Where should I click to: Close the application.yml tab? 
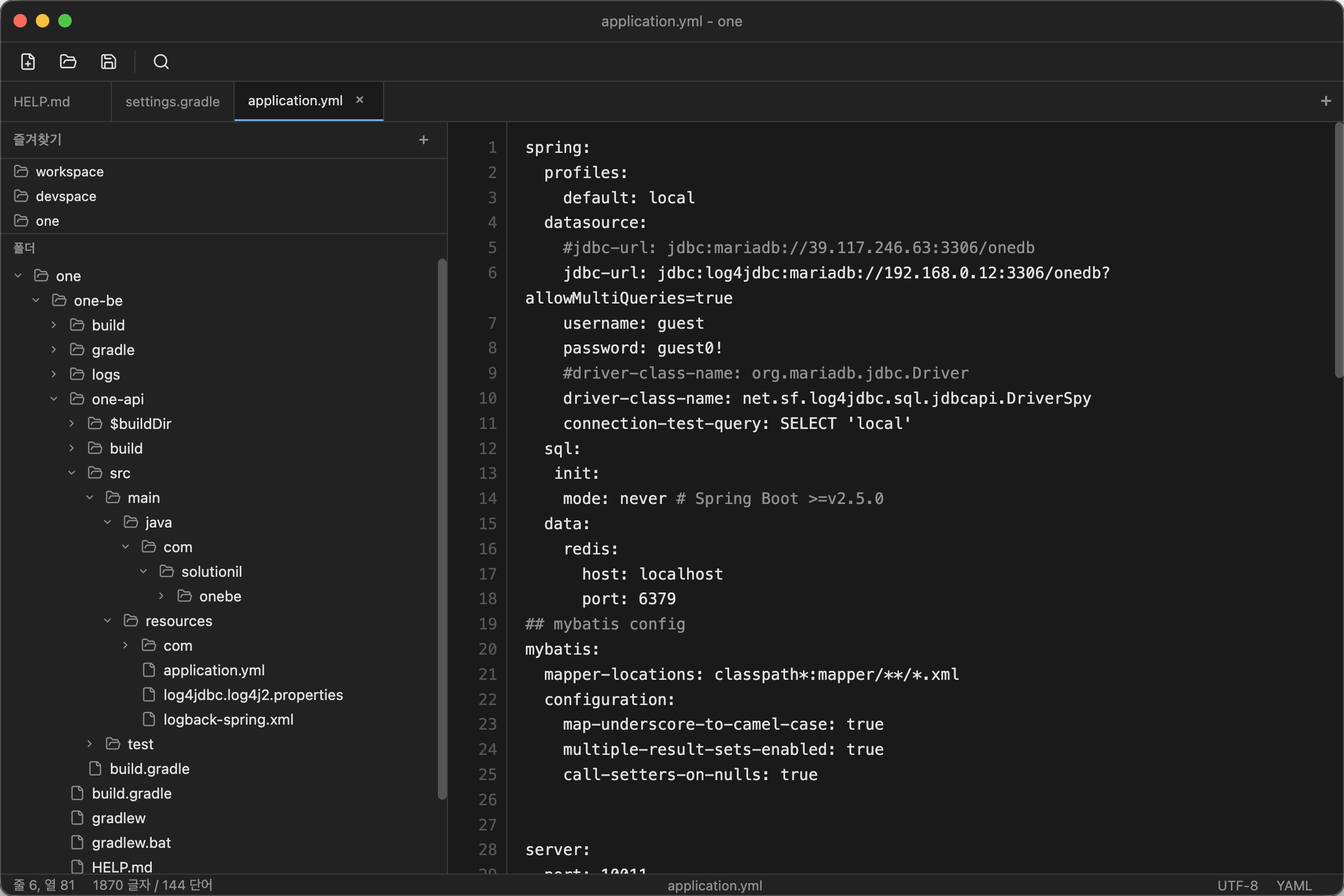tap(360, 100)
